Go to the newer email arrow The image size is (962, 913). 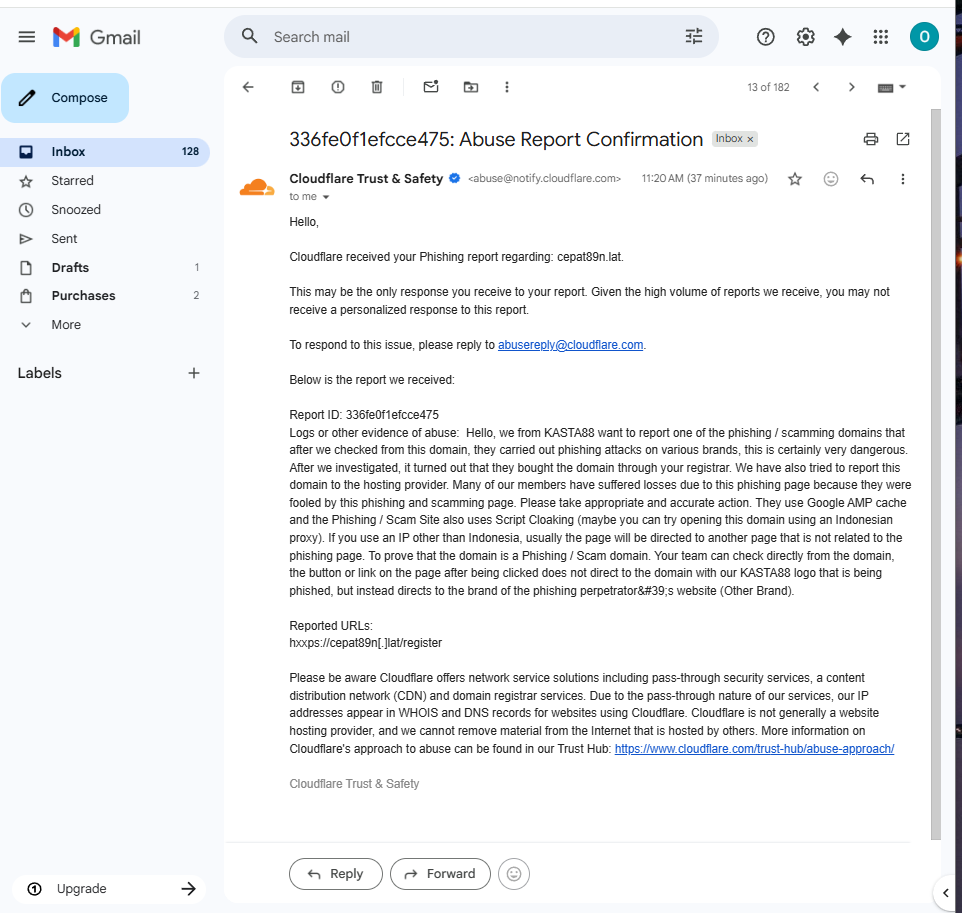click(x=816, y=87)
